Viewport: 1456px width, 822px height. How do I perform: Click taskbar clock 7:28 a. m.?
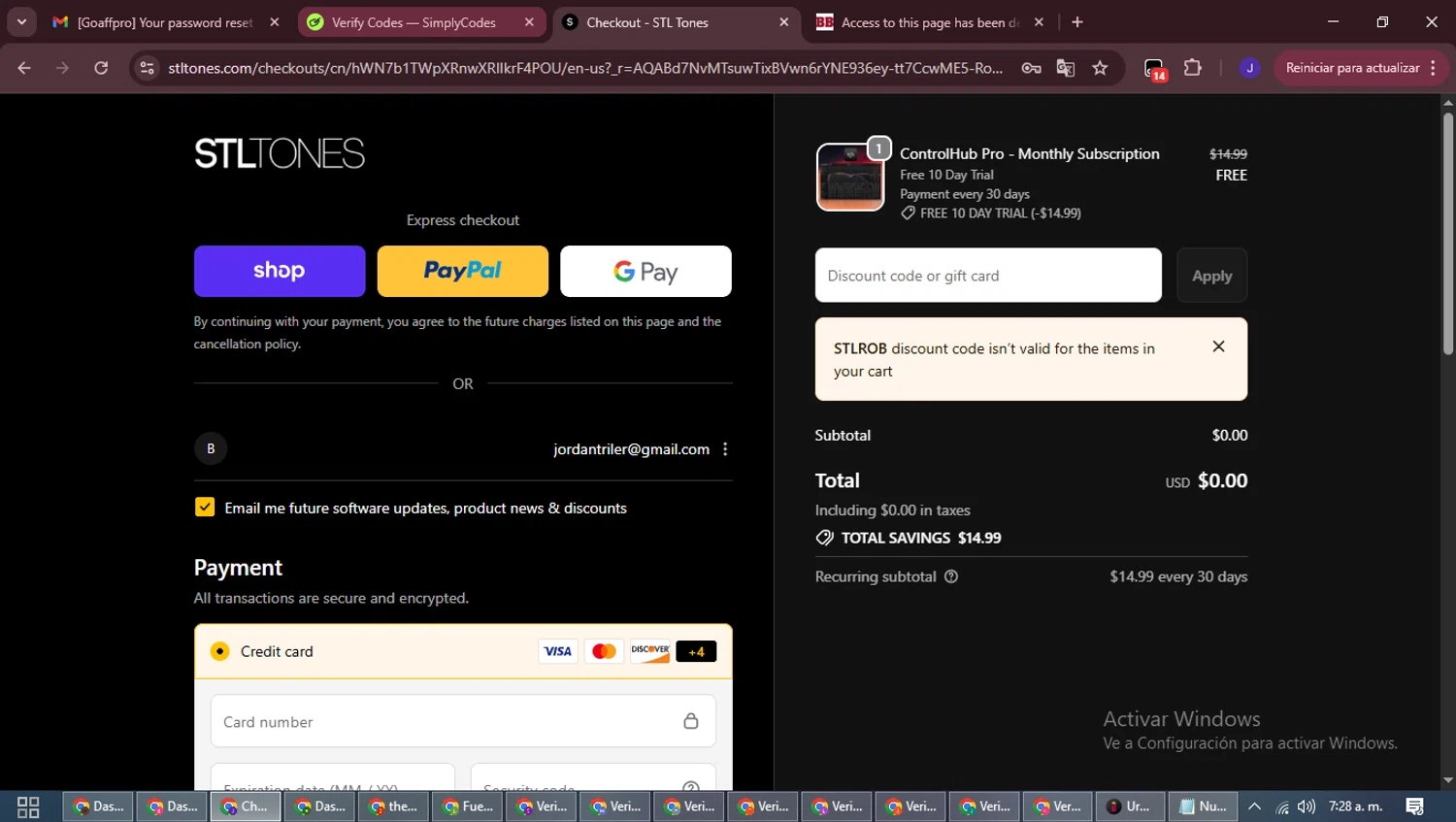tap(1355, 806)
